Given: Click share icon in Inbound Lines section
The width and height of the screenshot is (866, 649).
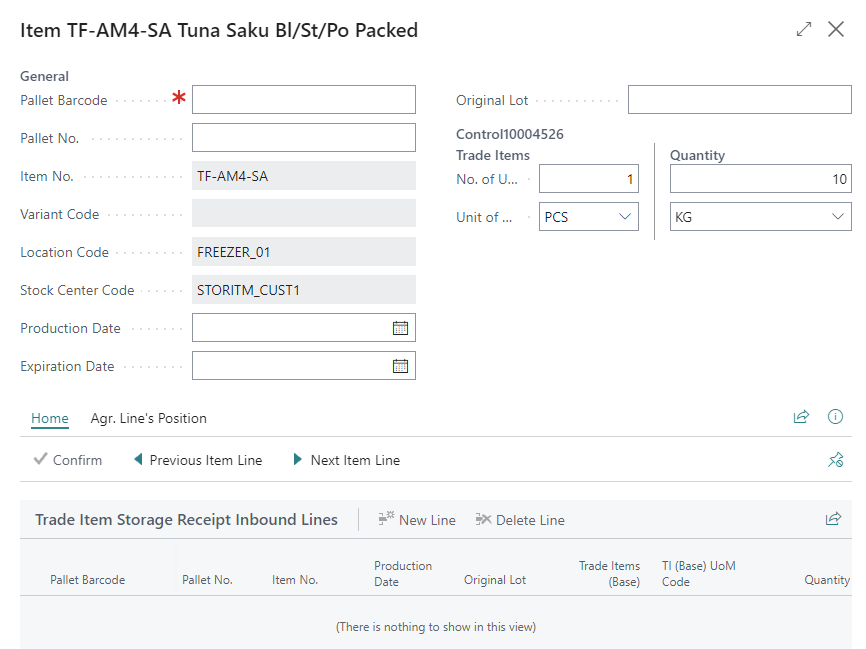Looking at the screenshot, I should pyautogui.click(x=833, y=519).
